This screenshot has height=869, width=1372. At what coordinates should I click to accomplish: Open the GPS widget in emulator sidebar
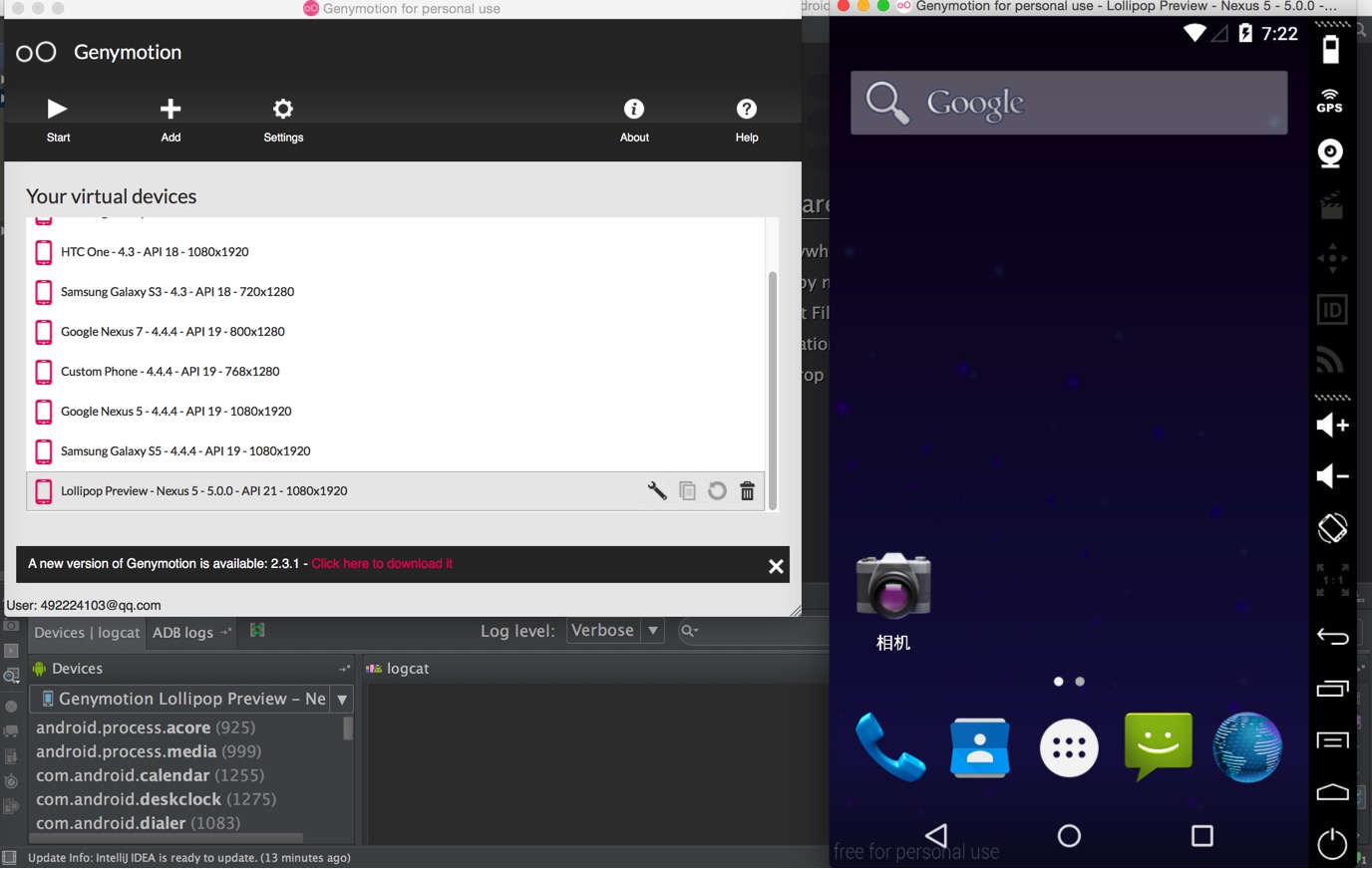click(1330, 101)
